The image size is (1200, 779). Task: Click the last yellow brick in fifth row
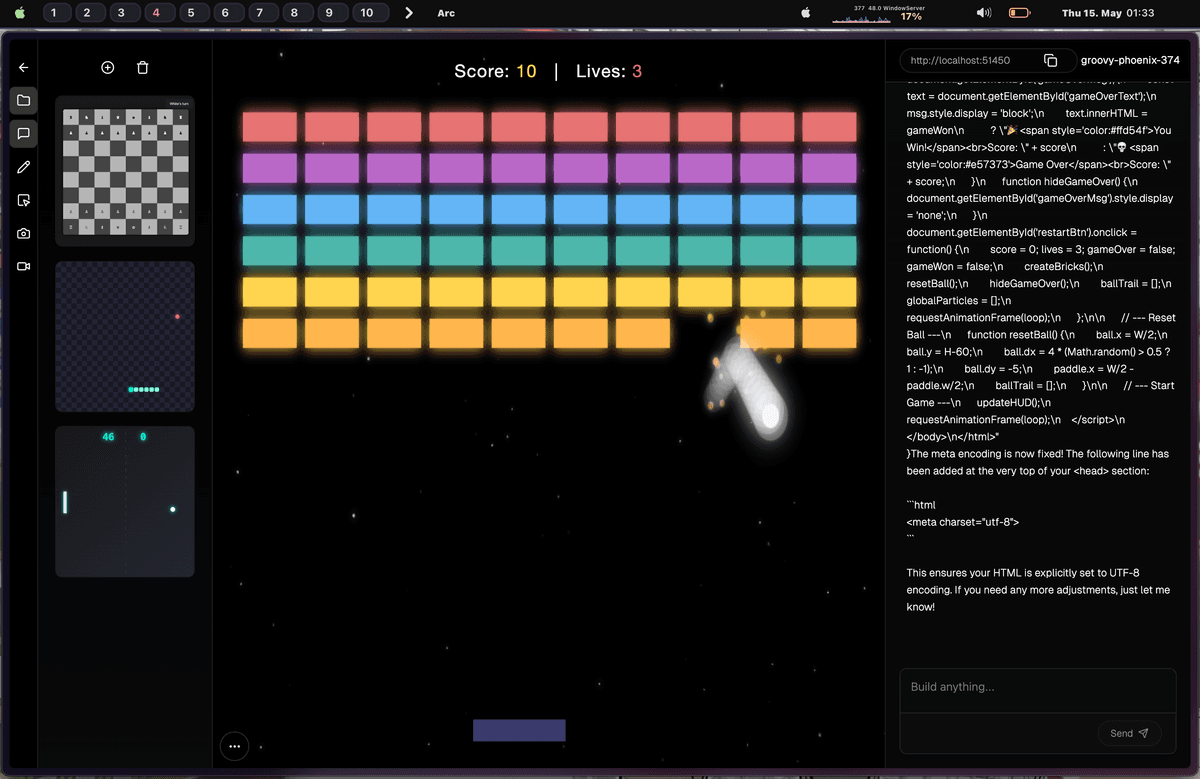(829, 292)
